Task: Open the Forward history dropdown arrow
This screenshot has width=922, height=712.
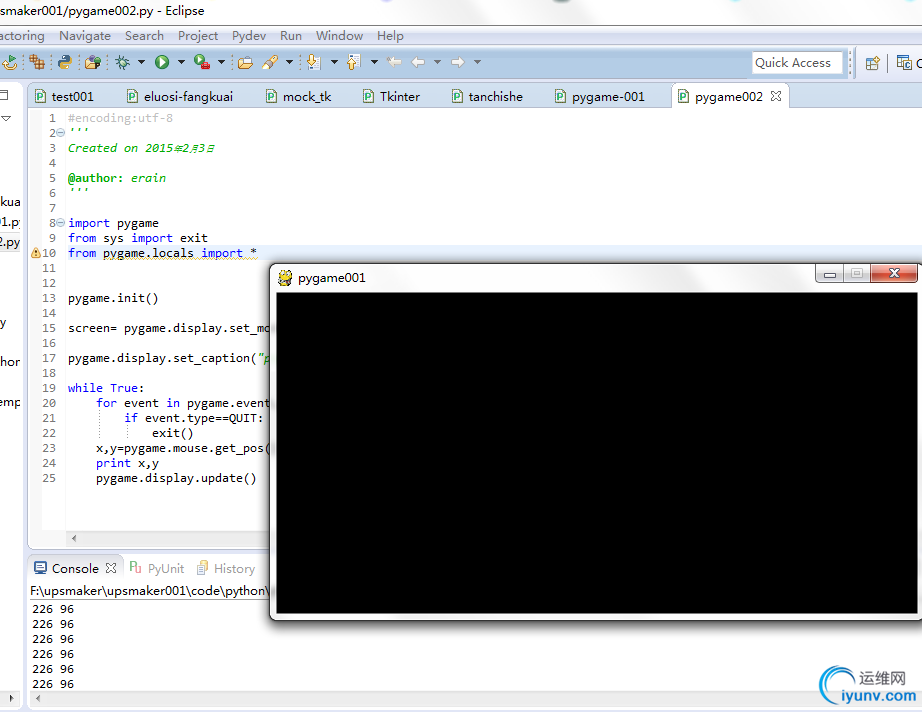Action: coord(477,62)
